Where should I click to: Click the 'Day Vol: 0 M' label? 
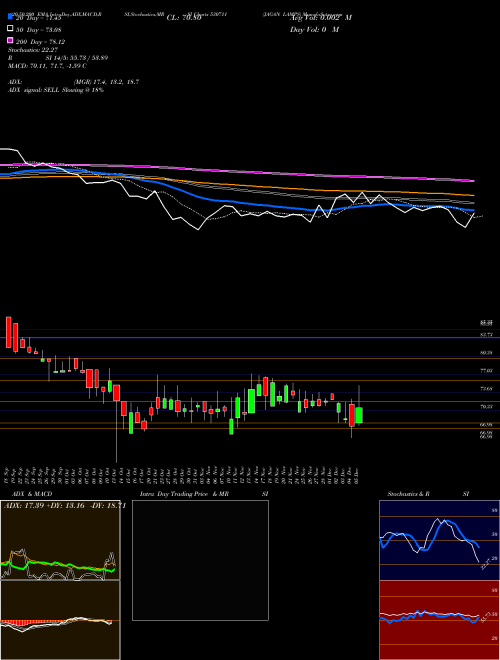[314, 29]
